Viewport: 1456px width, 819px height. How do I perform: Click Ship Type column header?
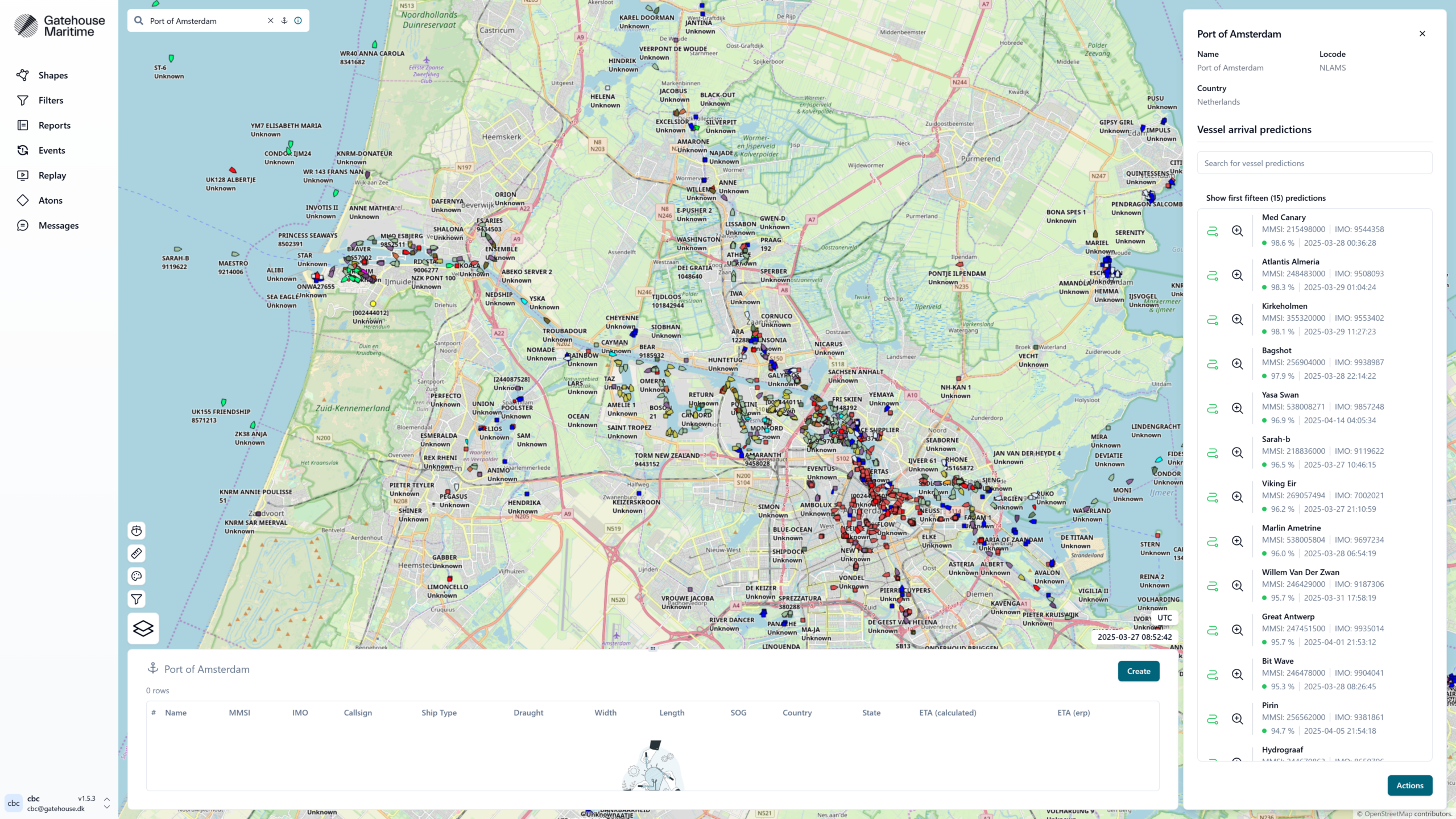coord(439,713)
